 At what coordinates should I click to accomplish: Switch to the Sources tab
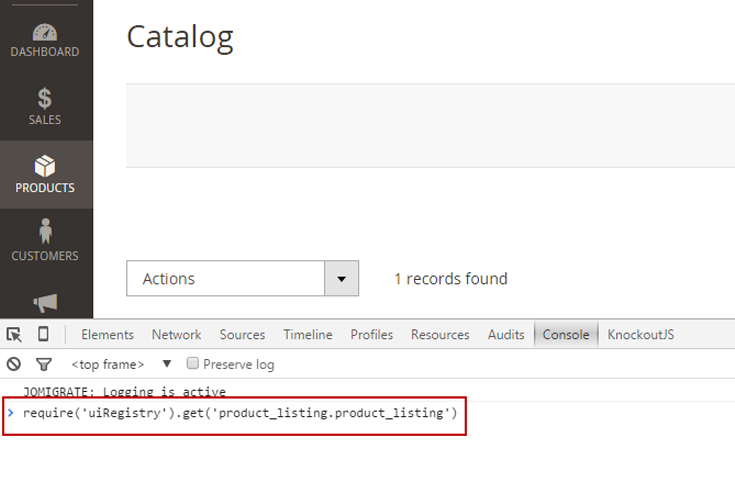(242, 335)
